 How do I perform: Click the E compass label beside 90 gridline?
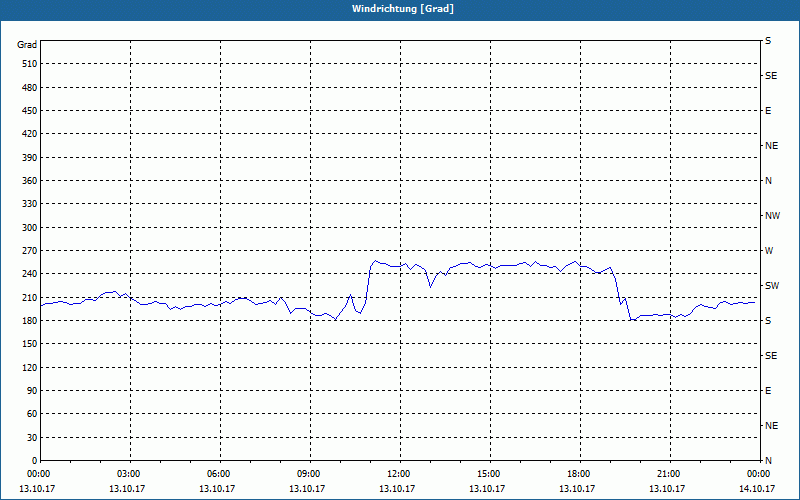pyautogui.click(x=768, y=391)
